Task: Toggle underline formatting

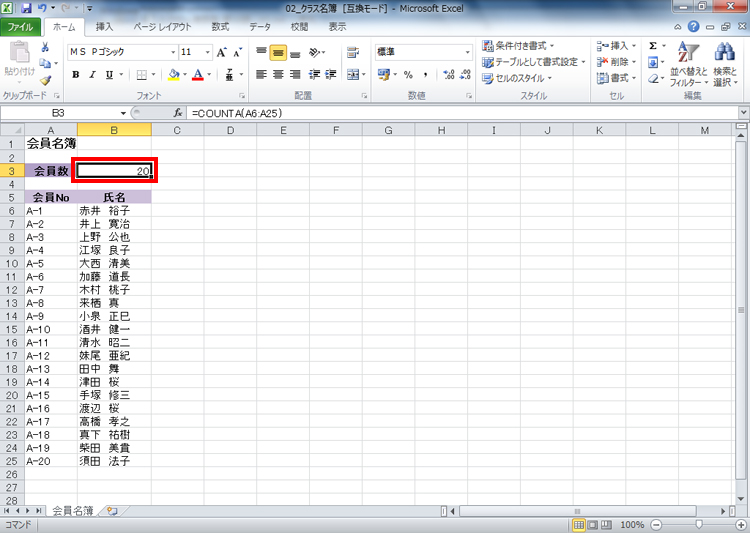Action: pos(109,75)
